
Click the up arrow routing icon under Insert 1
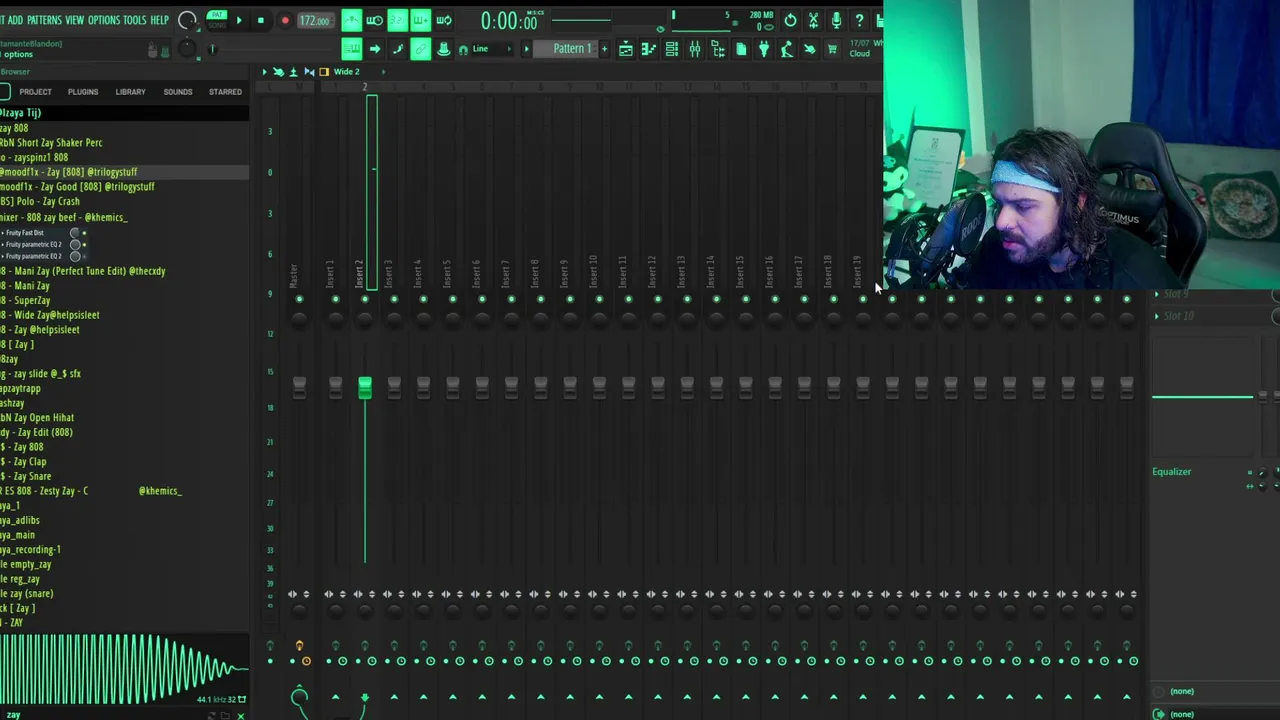335,697
